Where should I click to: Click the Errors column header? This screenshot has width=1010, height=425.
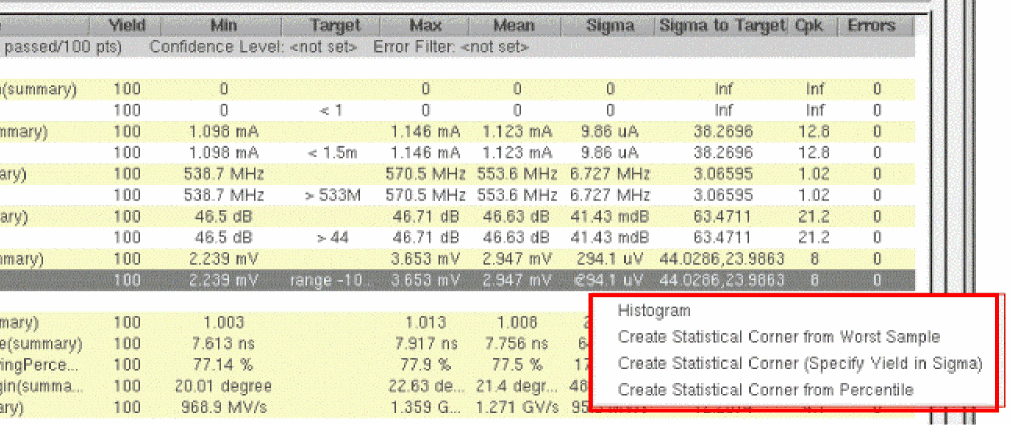[x=871, y=26]
